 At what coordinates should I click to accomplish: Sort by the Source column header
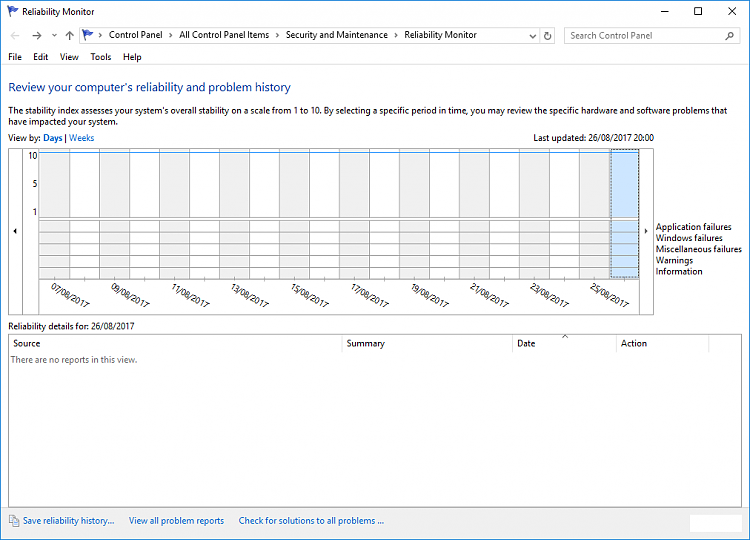tap(175, 343)
